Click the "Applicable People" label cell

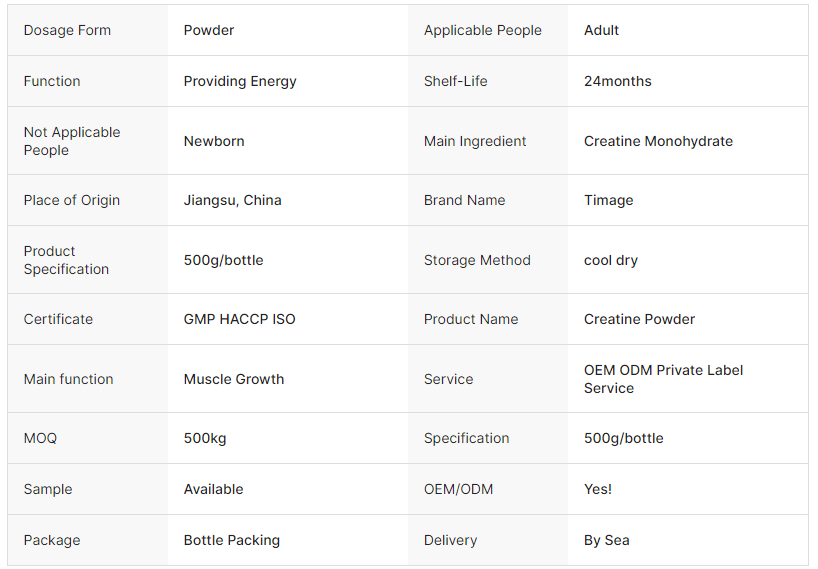[482, 30]
